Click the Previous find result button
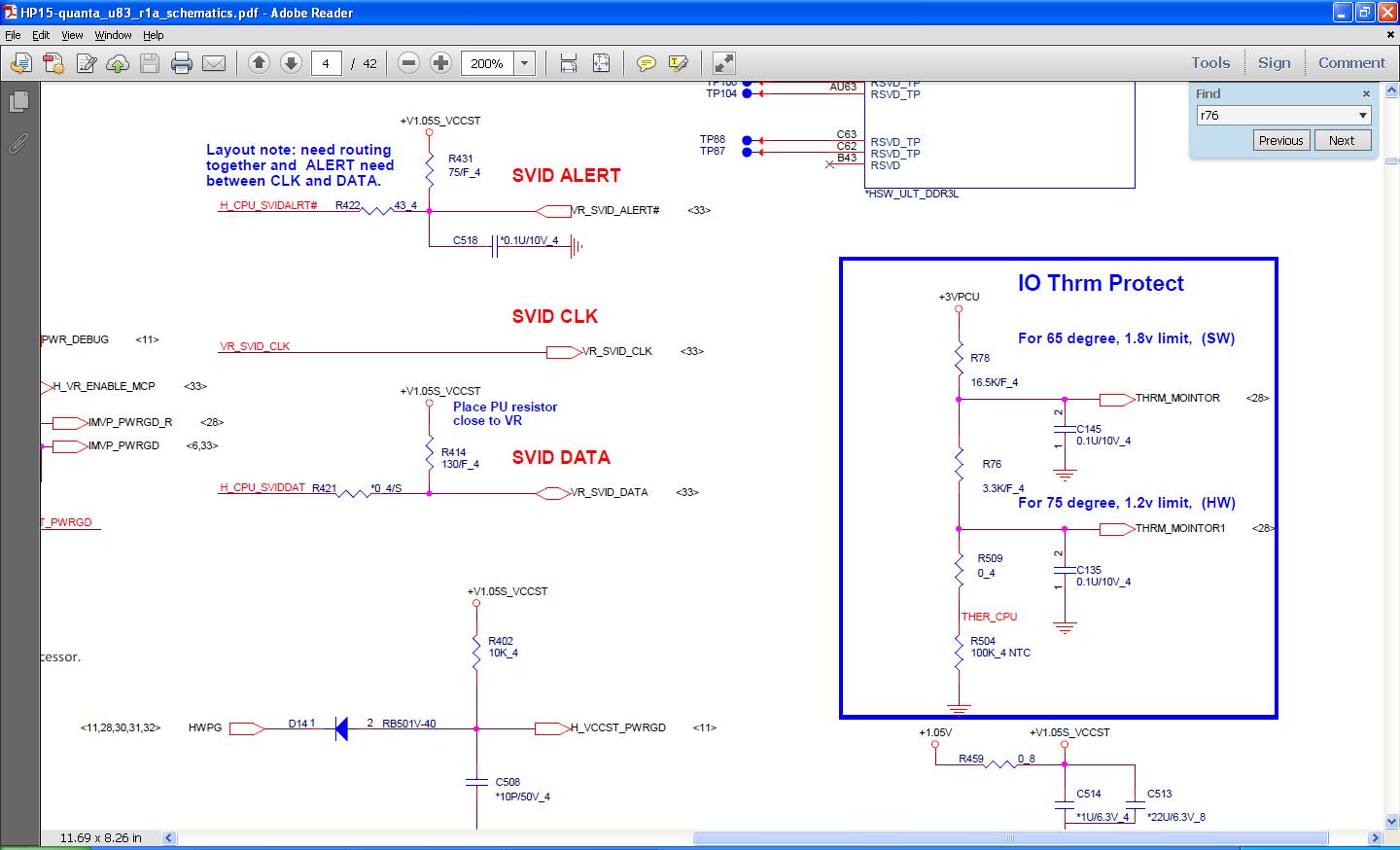1400x850 pixels. 1280,140
